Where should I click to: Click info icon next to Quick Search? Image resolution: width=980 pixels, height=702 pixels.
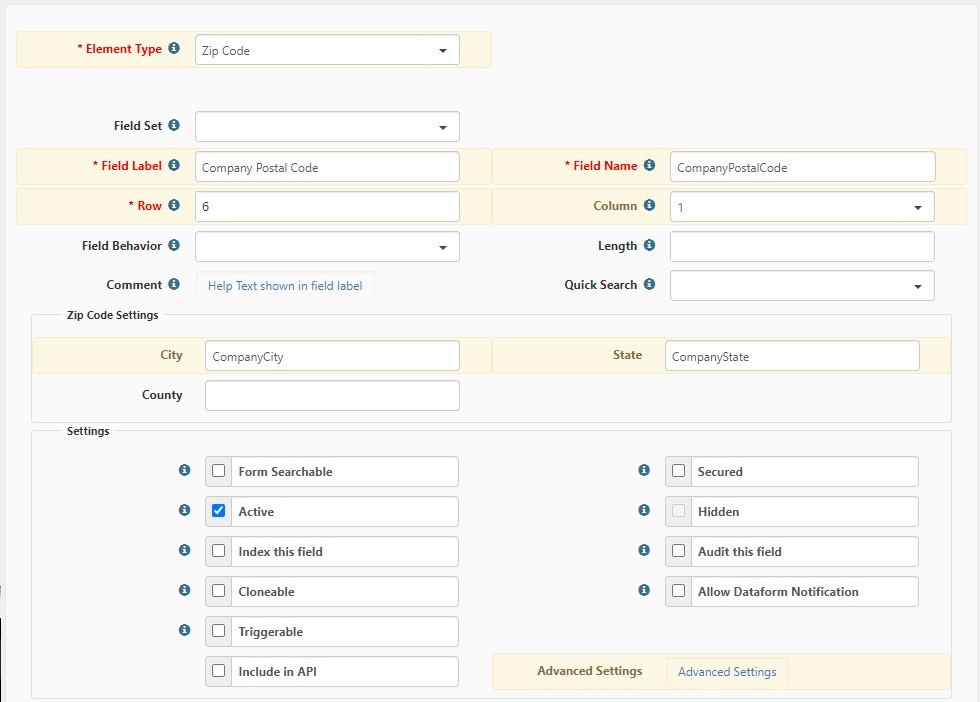pyautogui.click(x=649, y=285)
